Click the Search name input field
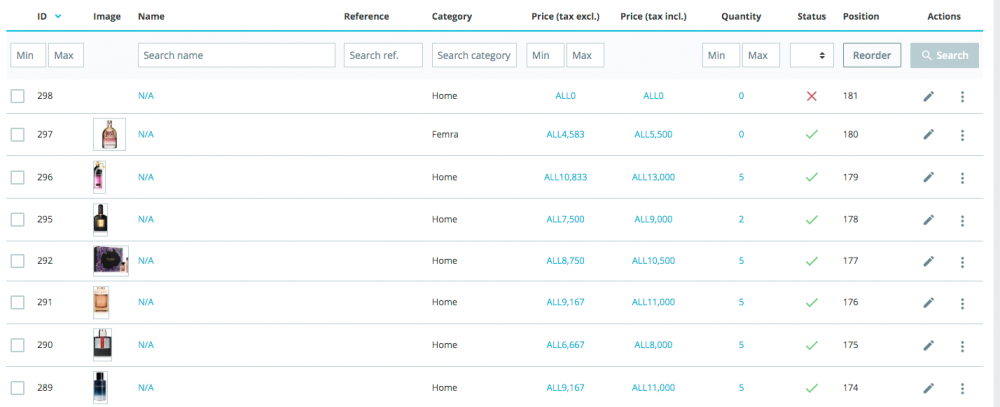This screenshot has height=407, width=1000. (236, 56)
